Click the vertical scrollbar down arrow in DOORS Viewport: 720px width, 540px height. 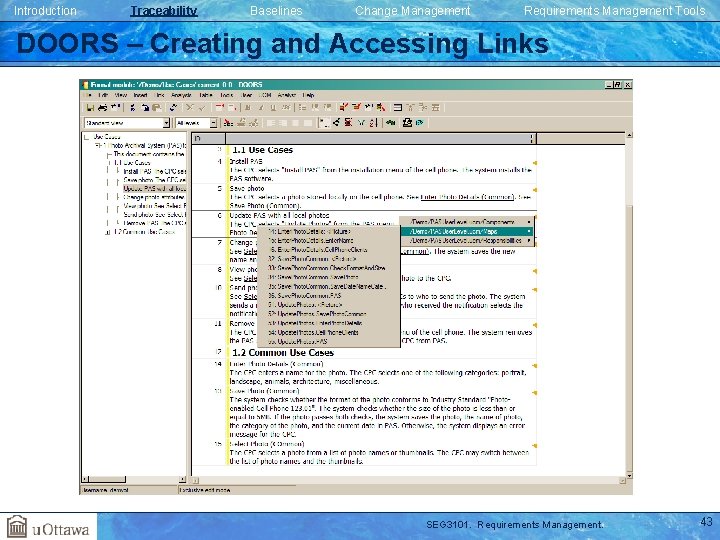[x=629, y=476]
